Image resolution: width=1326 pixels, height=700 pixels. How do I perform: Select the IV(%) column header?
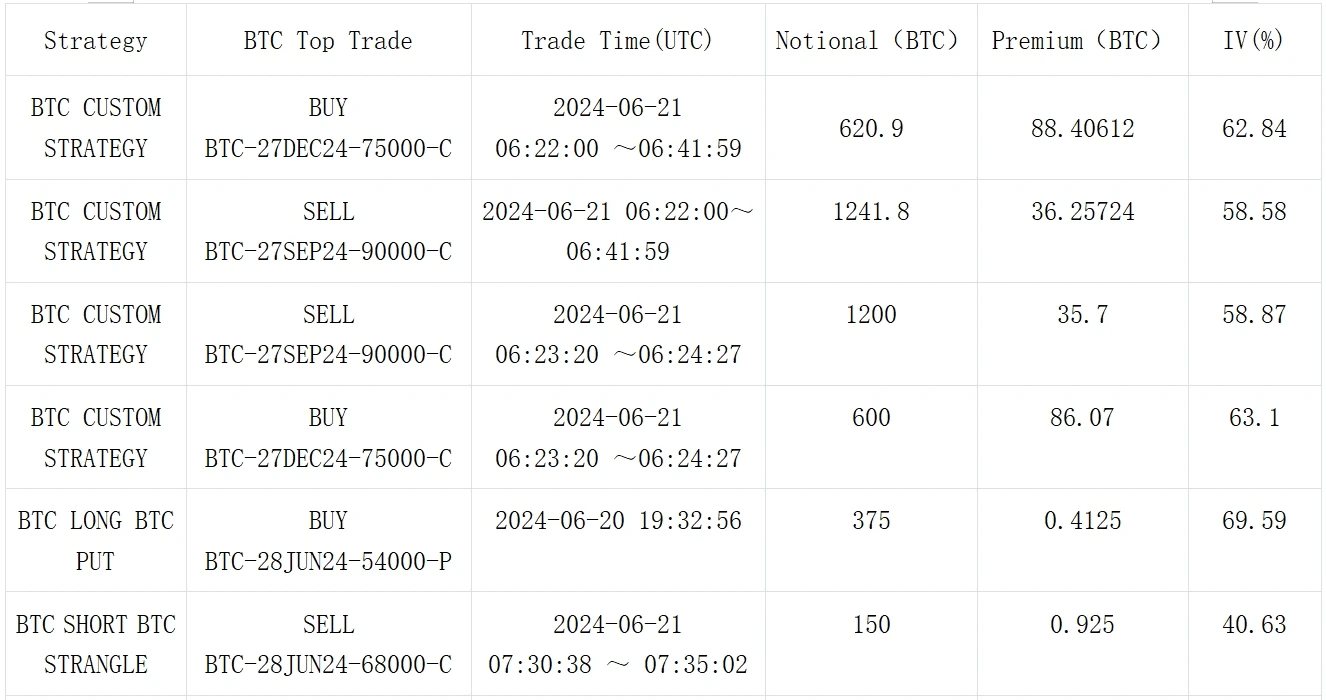[x=1253, y=41]
